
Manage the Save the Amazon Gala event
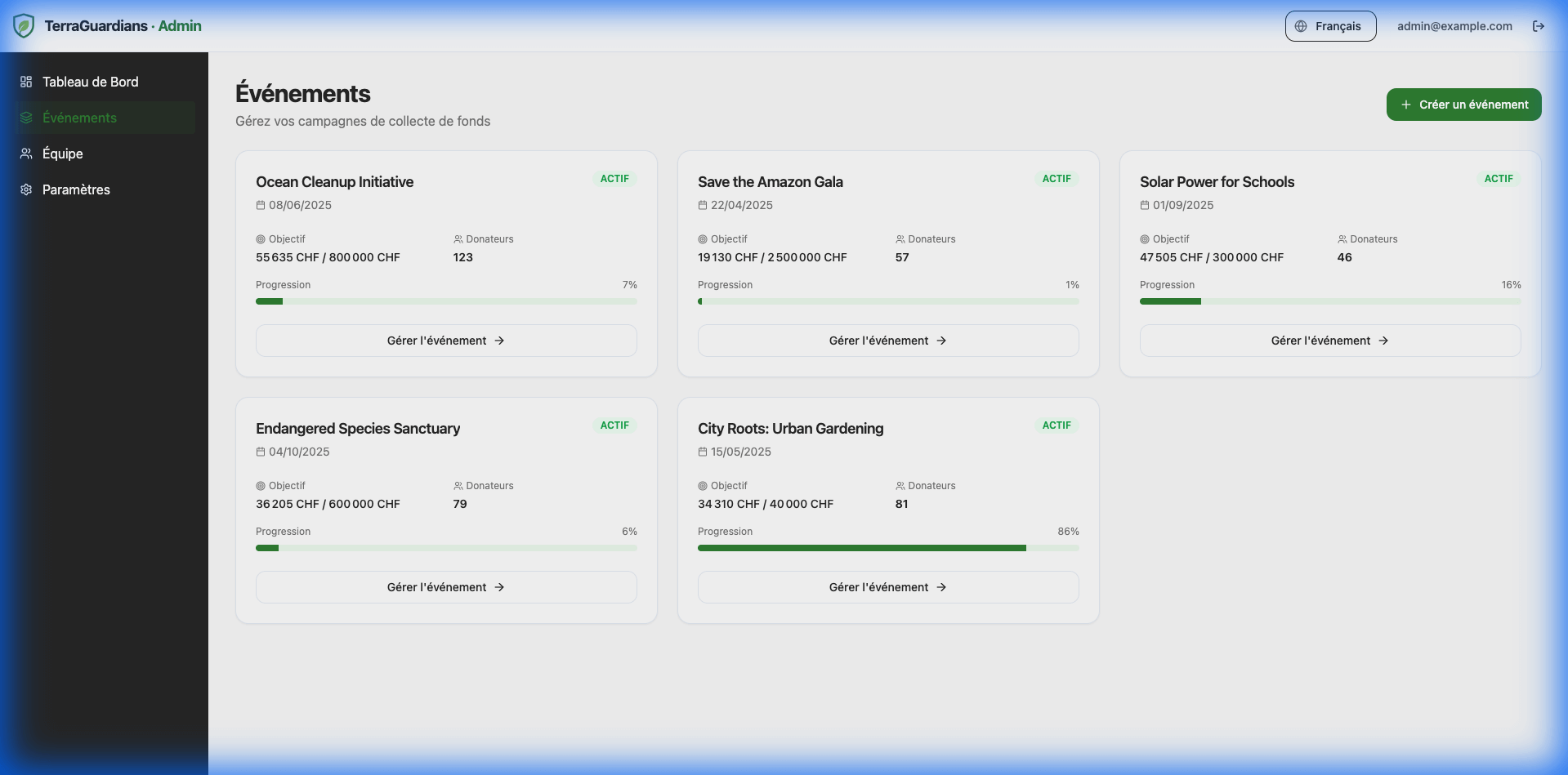click(x=888, y=341)
